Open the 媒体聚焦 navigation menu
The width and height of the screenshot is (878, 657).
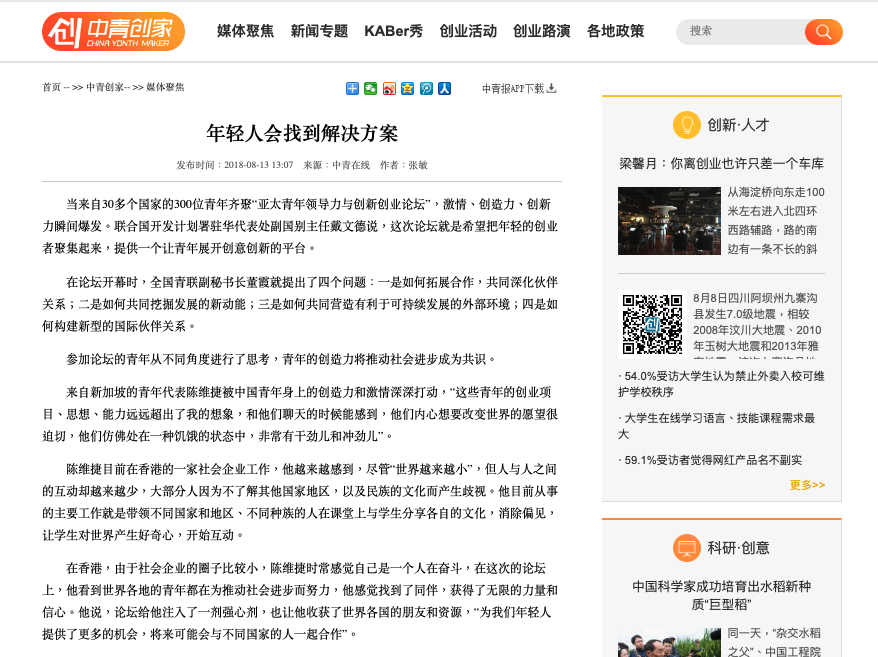245,31
